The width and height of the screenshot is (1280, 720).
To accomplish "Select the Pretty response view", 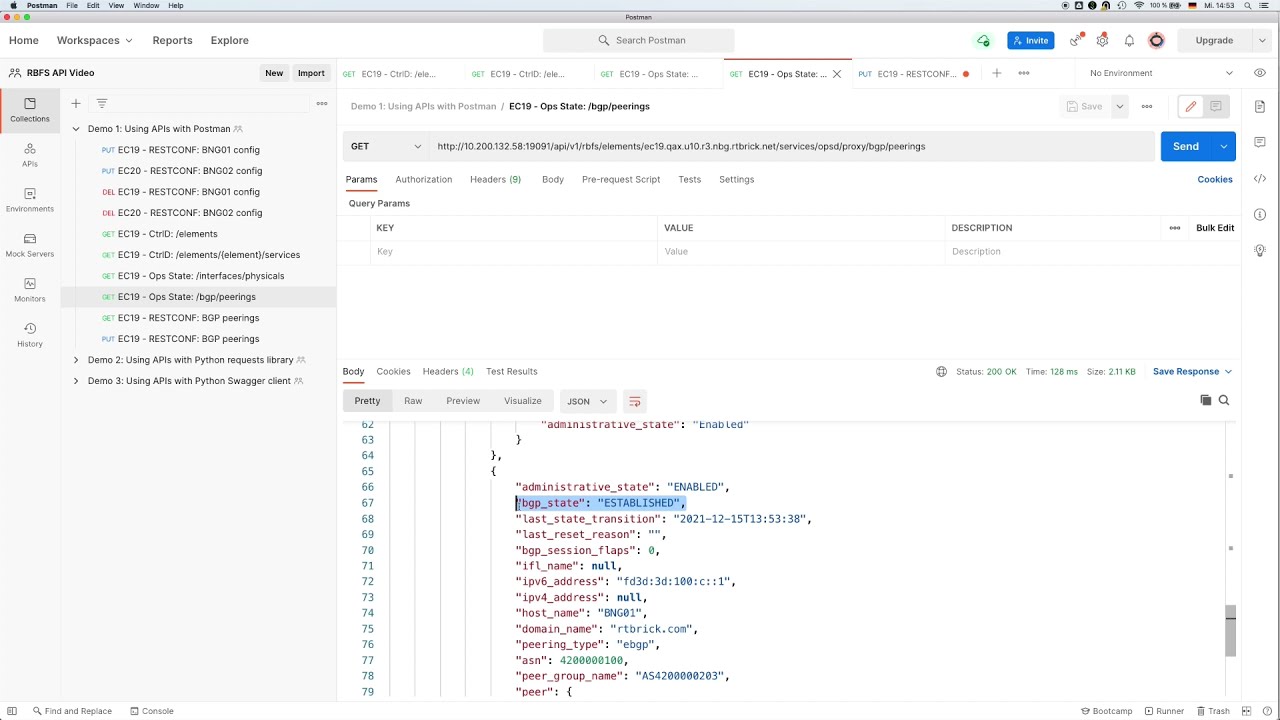I will (367, 401).
